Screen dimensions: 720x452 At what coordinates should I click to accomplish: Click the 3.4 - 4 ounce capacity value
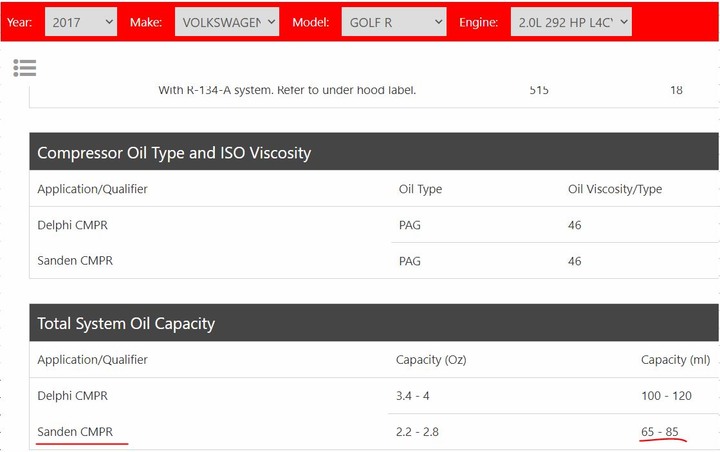[x=412, y=396]
